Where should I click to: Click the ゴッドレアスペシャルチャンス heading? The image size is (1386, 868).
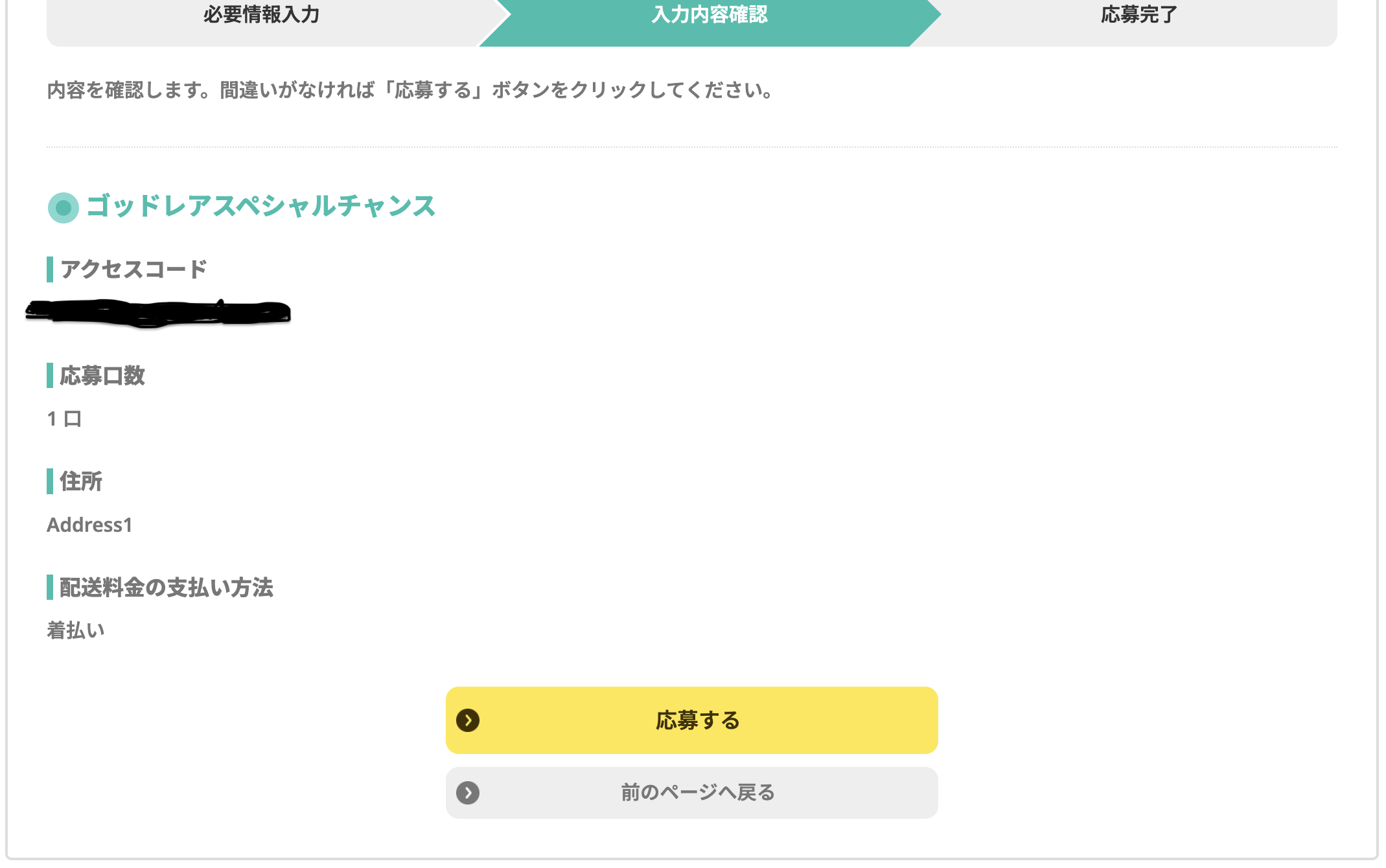pos(260,207)
